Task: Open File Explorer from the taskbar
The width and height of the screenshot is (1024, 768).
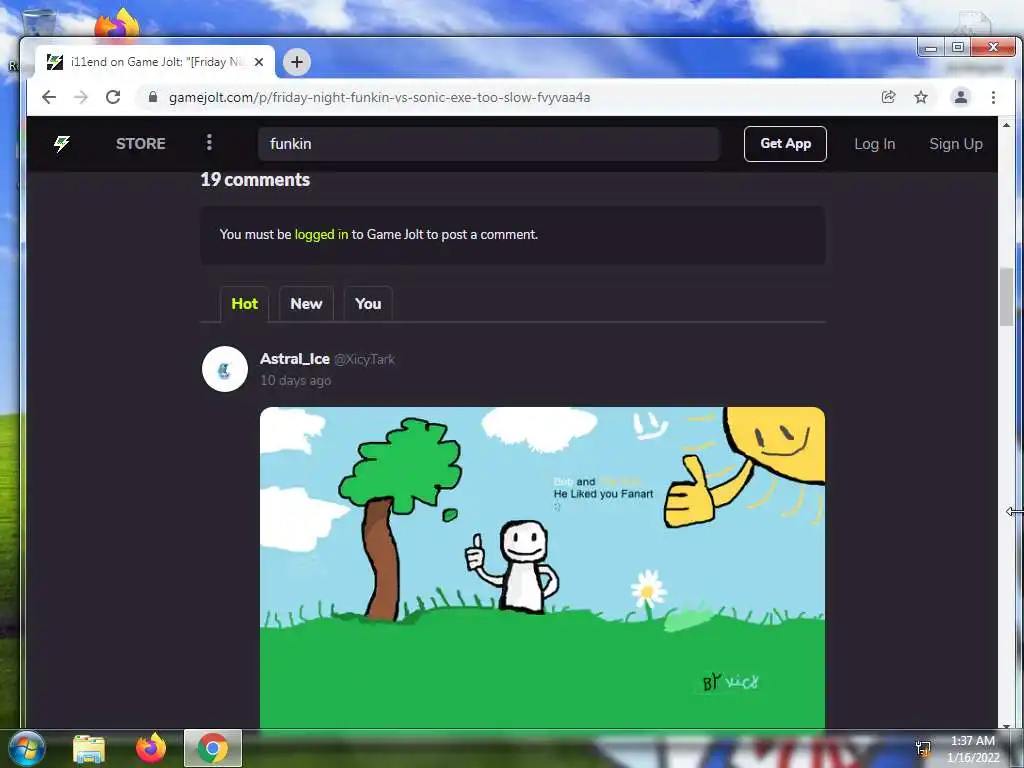Action: coord(89,748)
